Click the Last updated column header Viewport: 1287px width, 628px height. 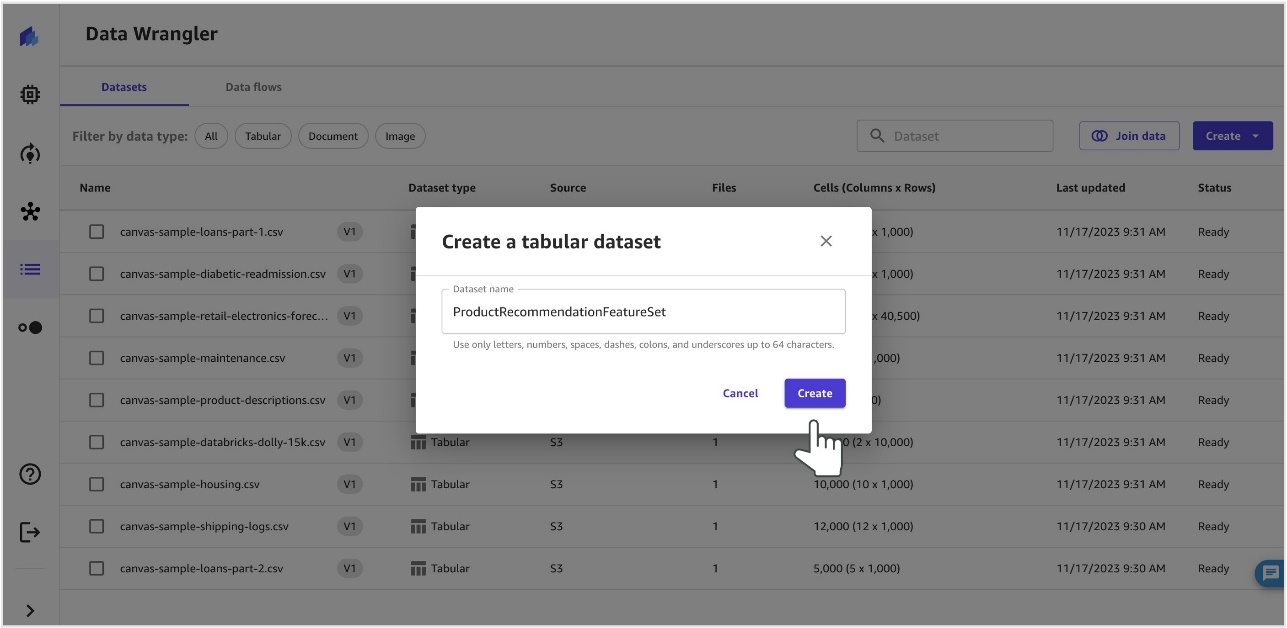point(1090,188)
